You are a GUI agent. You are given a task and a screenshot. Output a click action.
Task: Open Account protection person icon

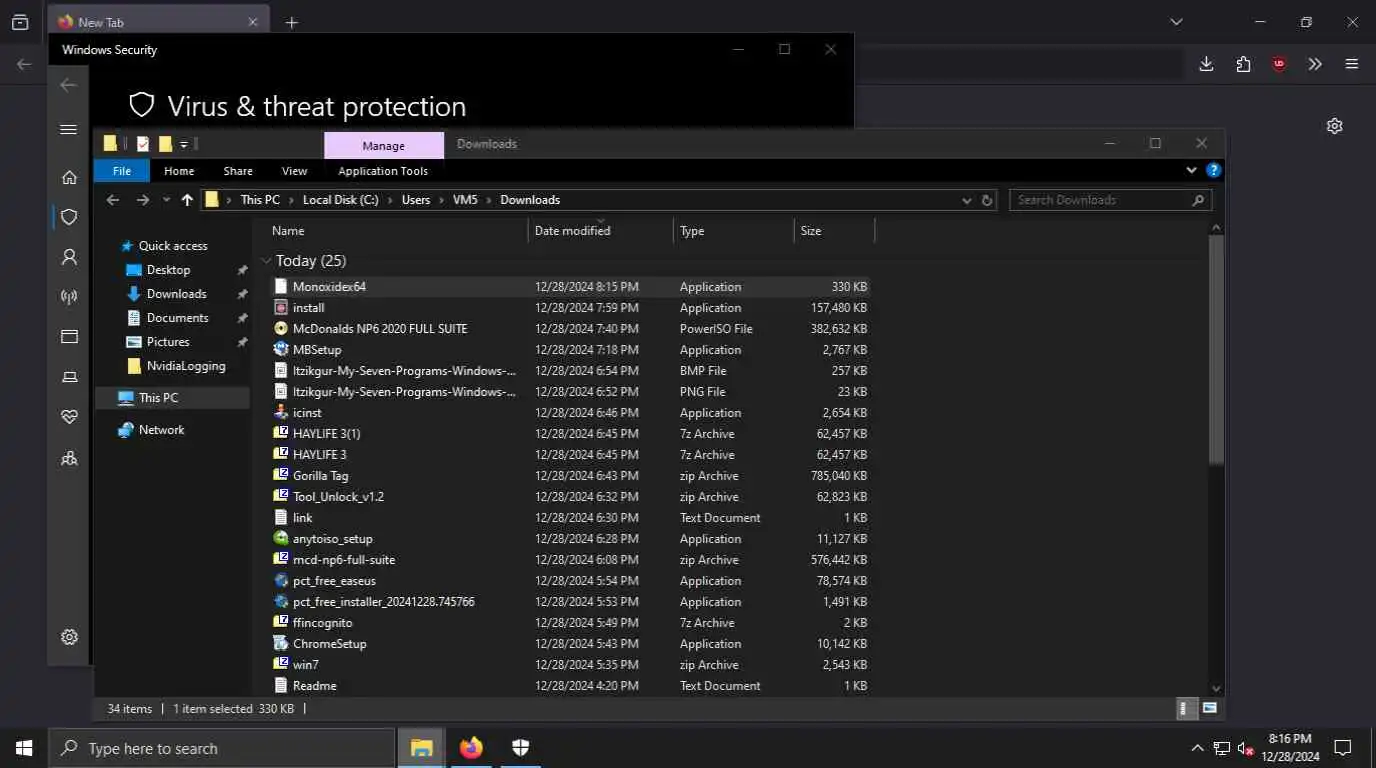click(69, 257)
